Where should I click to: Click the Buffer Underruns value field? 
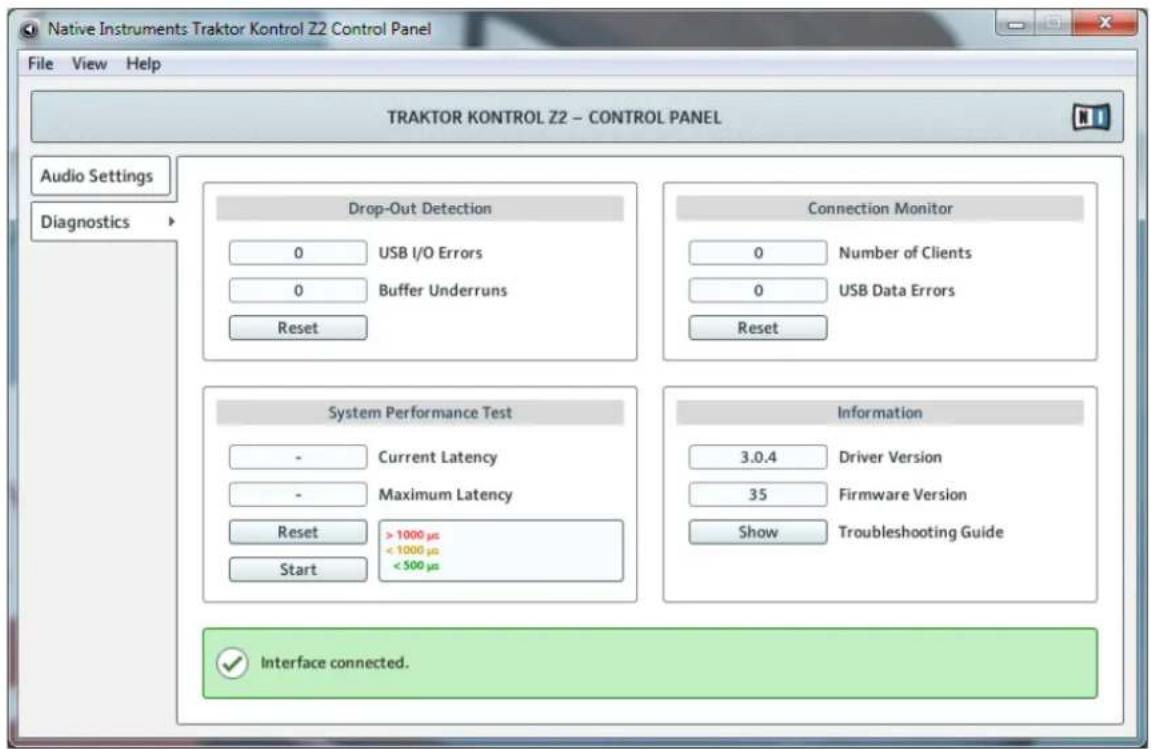pos(298,290)
